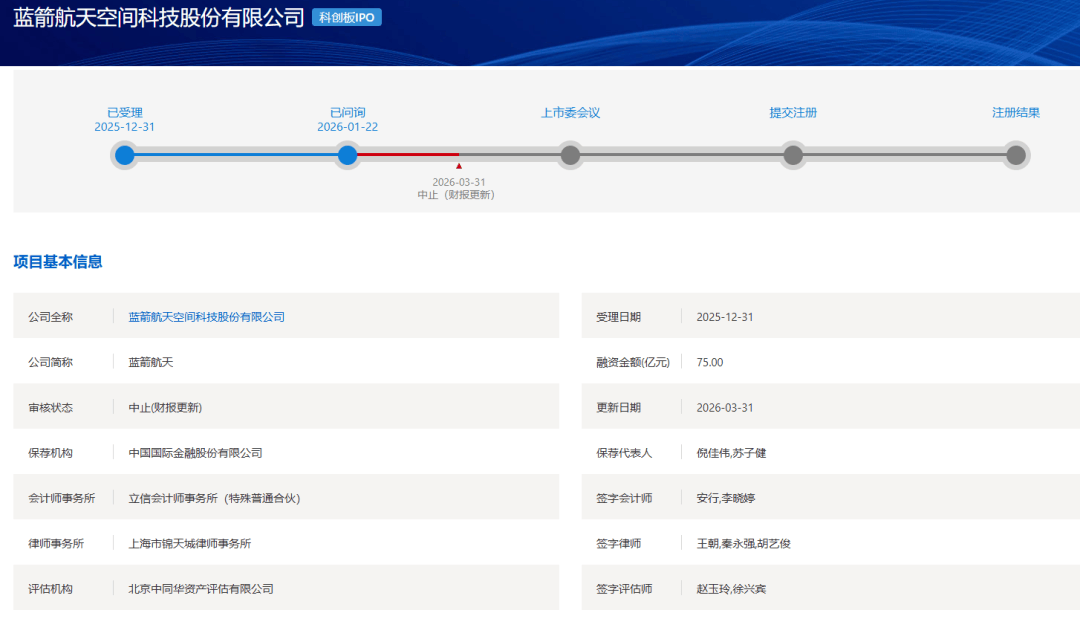Click the 中止（财报更新）text under the timeline
The image size is (1080, 636).
(456, 195)
